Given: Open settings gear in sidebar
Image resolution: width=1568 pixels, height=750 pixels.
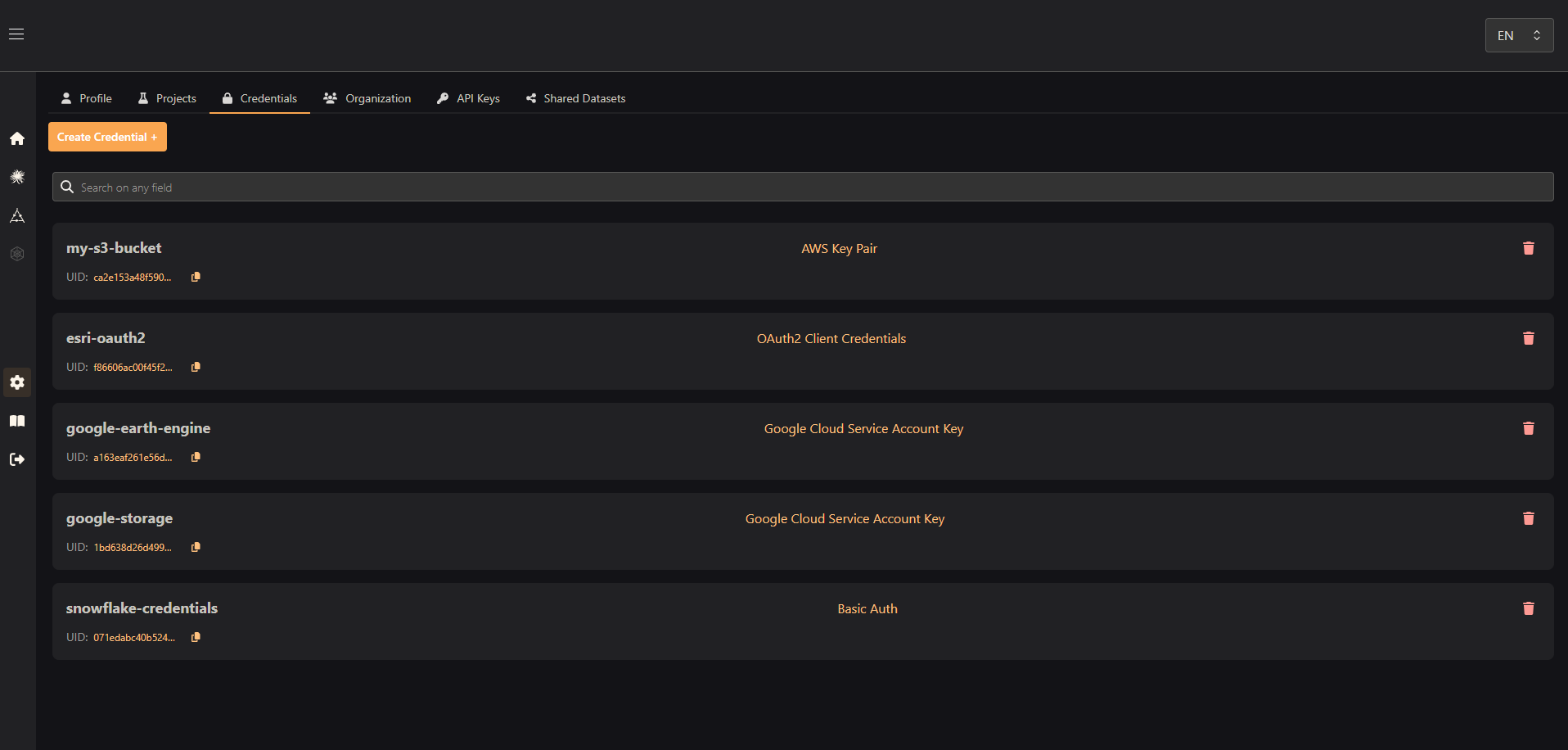Looking at the screenshot, I should [x=17, y=382].
